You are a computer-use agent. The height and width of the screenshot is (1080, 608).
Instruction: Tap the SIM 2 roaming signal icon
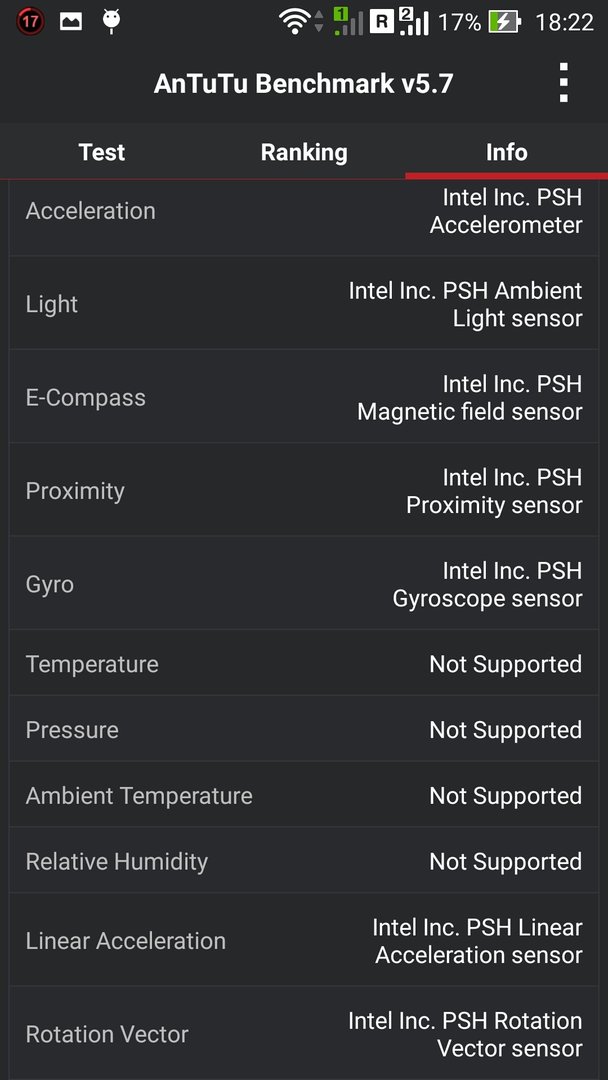point(399,21)
